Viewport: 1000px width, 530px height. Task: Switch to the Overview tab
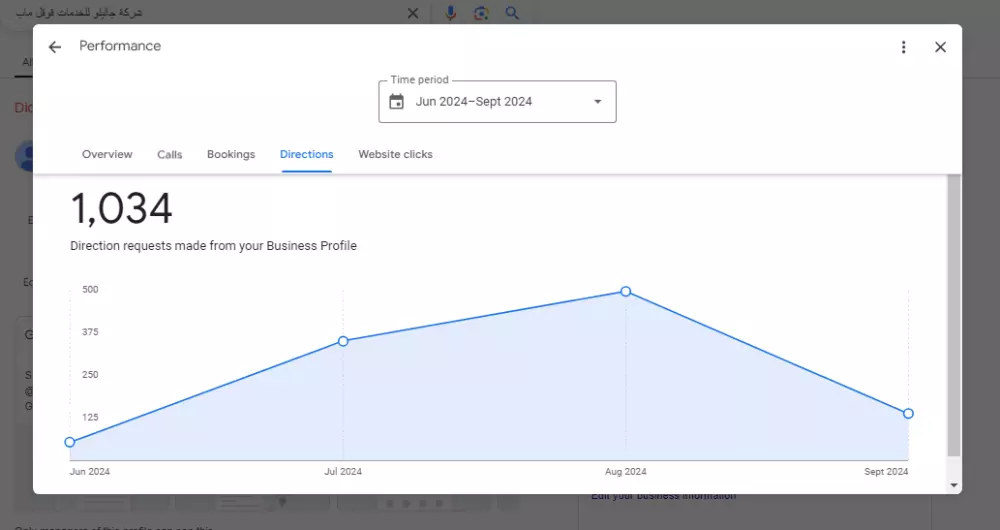click(107, 154)
